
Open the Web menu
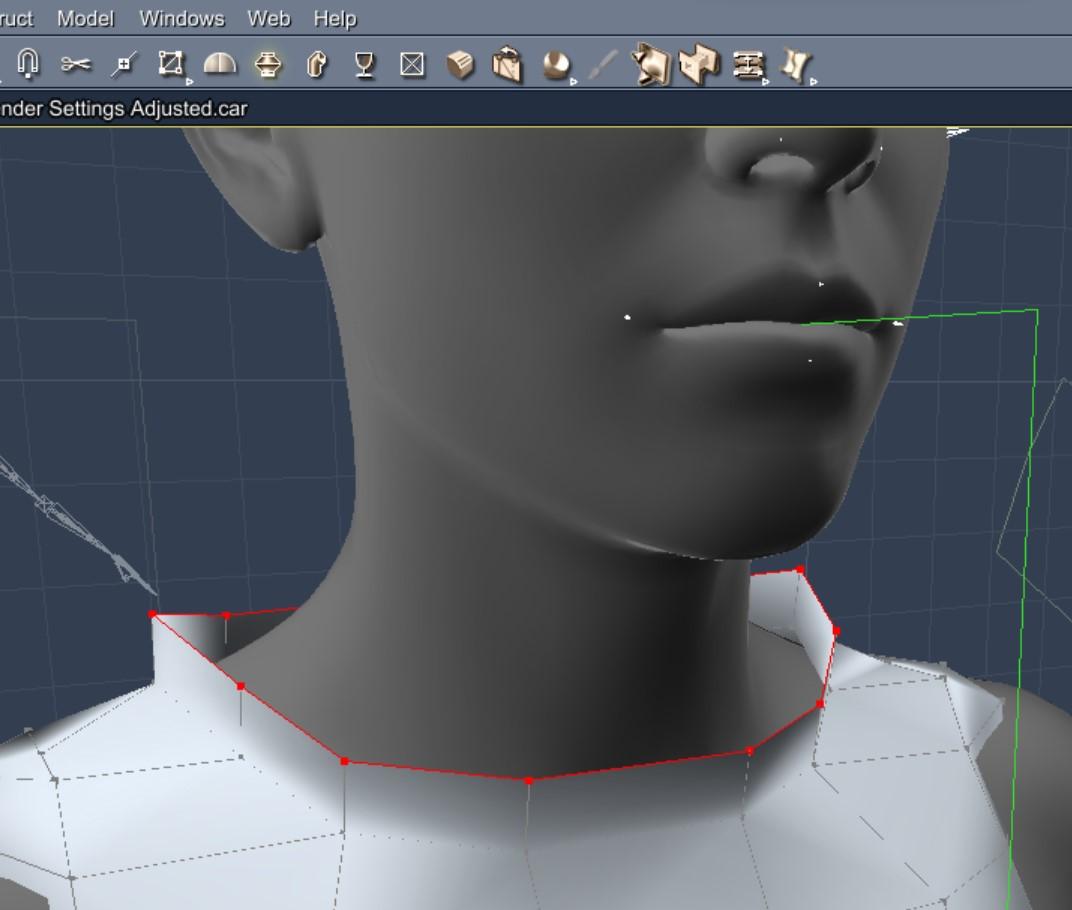[x=269, y=18]
